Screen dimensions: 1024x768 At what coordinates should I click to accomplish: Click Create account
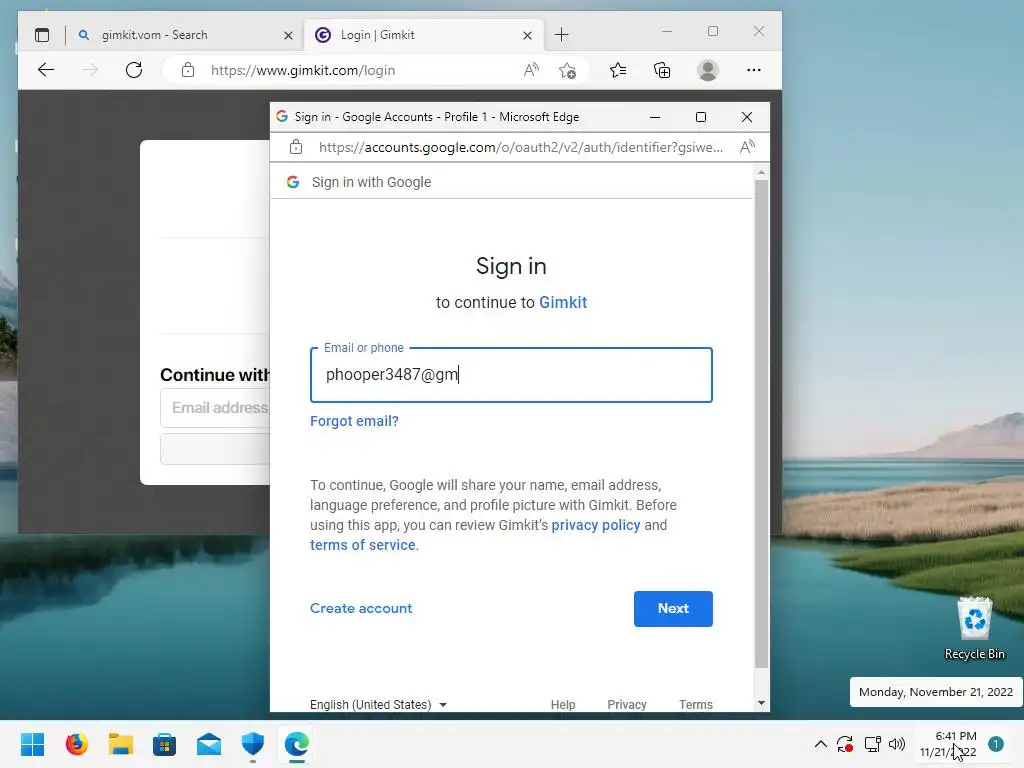[361, 609]
